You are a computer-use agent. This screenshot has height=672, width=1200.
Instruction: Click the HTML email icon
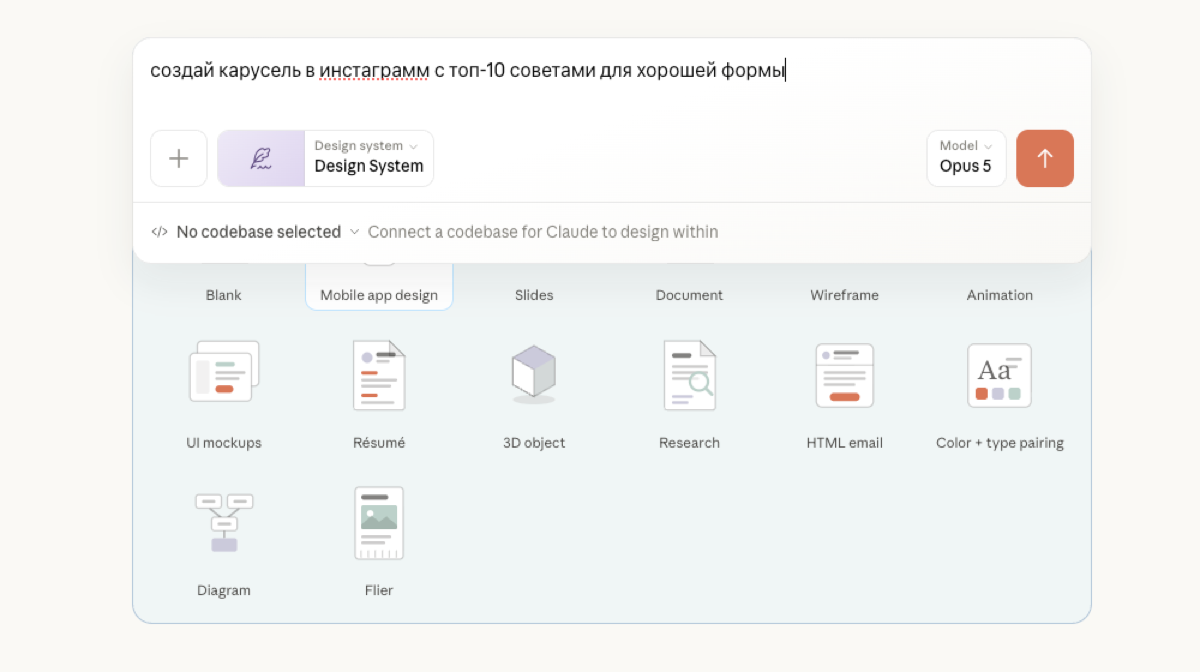845,376
